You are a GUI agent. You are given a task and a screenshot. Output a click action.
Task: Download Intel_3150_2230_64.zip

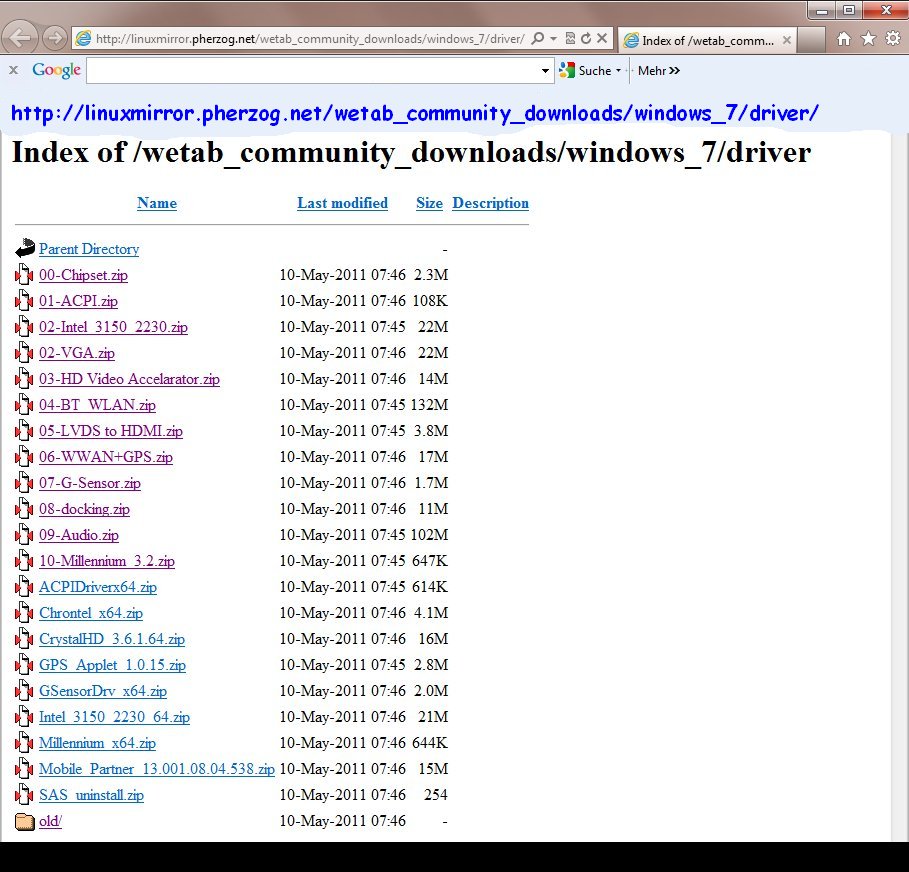pos(115,717)
